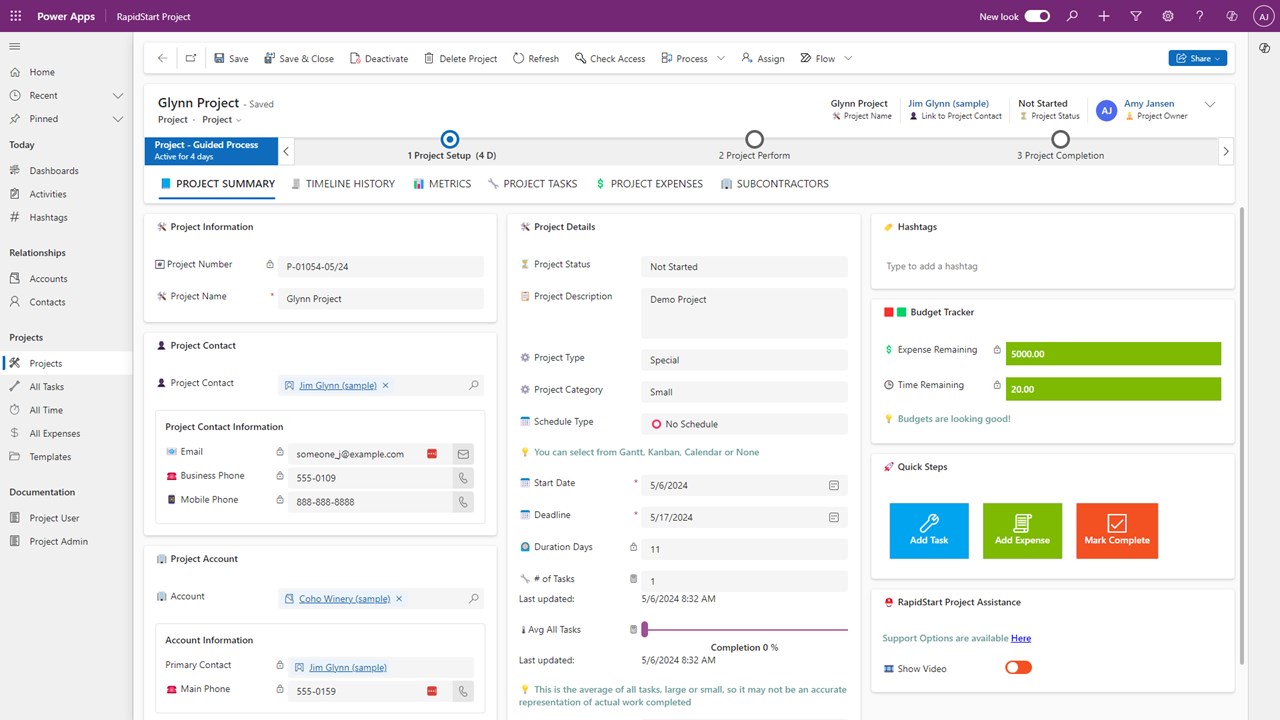The height and width of the screenshot is (720, 1280).
Task: Collapse navigation with the hamburger icon
Action: [15, 46]
